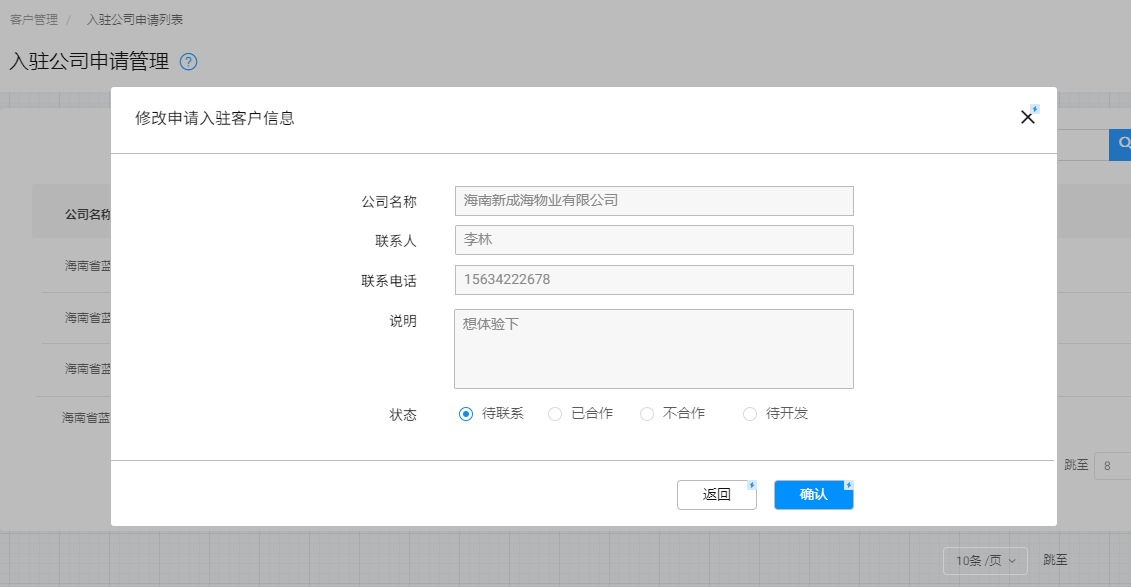
Task: Click the 入驻公司申请列表 breadcrumb item
Action: (x=134, y=20)
